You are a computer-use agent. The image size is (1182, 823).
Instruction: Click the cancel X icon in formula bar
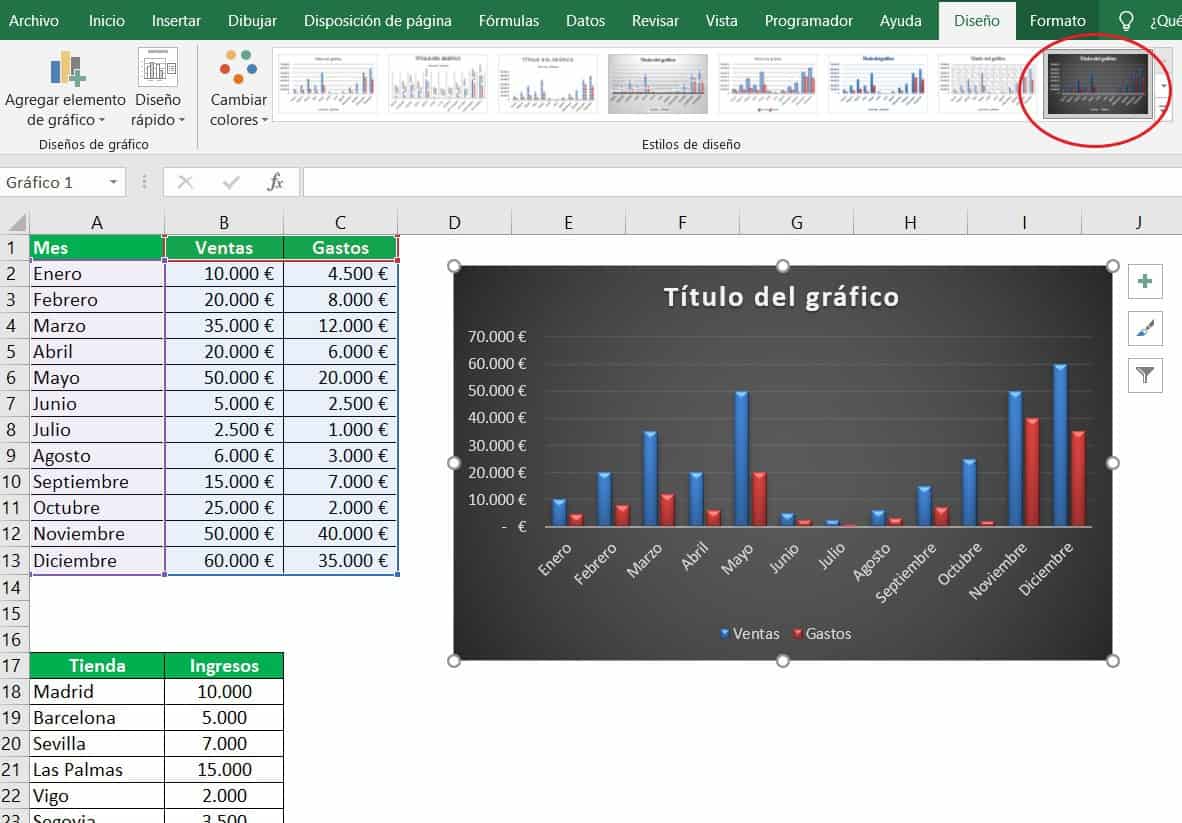point(185,182)
